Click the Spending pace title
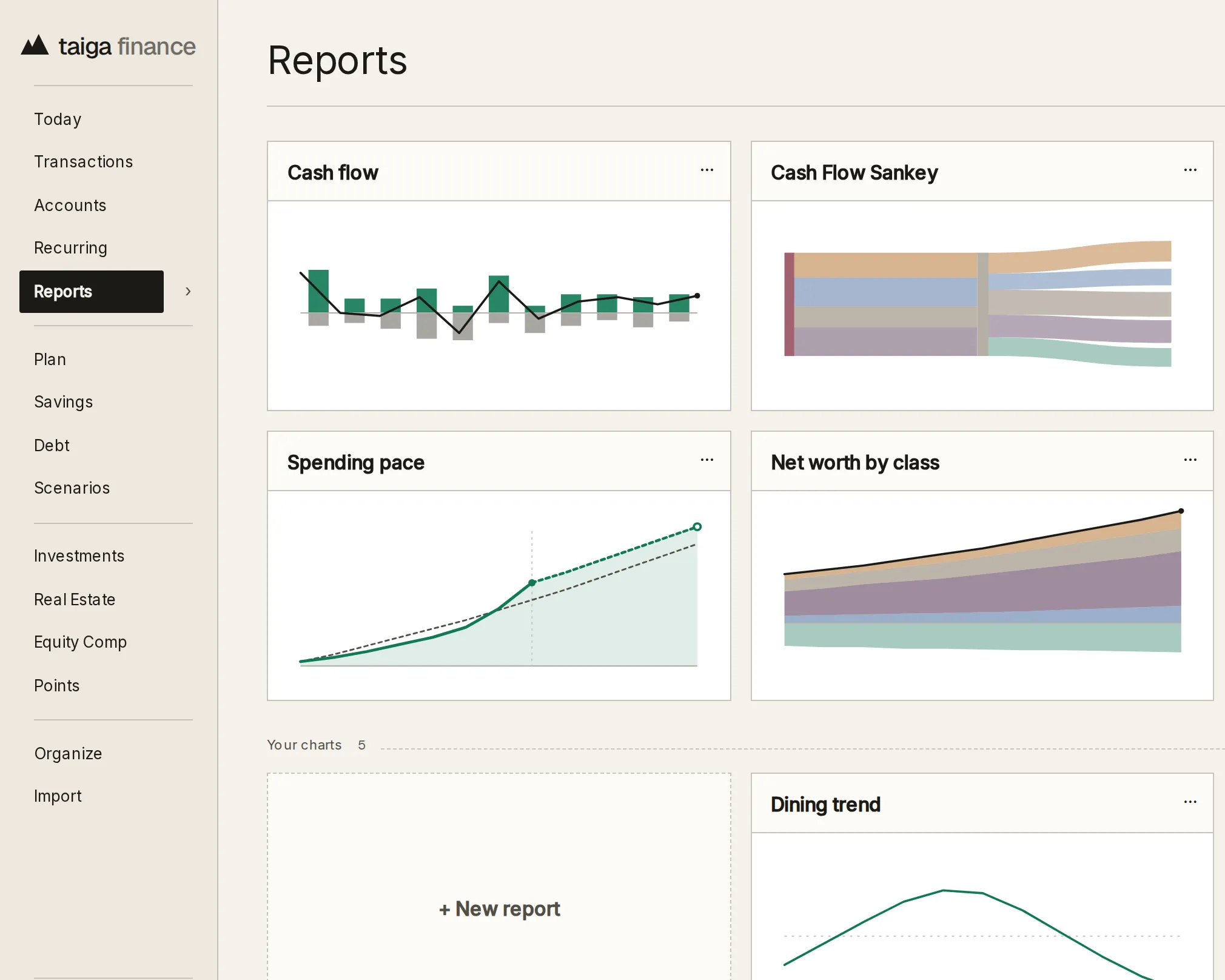Screen dimensions: 1225x980 [x=356, y=463]
